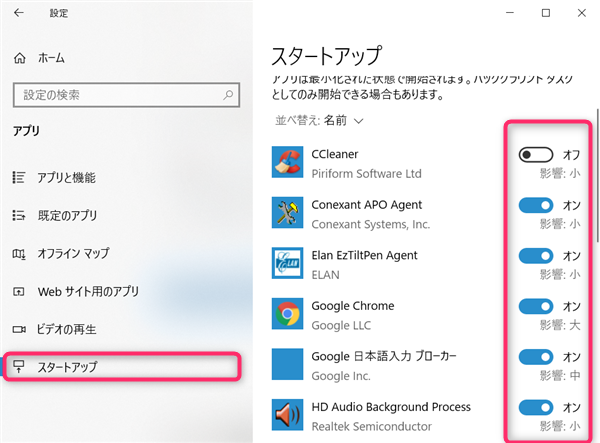Click the blue Google 日本語入力 icon
The image size is (600, 443).
pyautogui.click(x=287, y=364)
